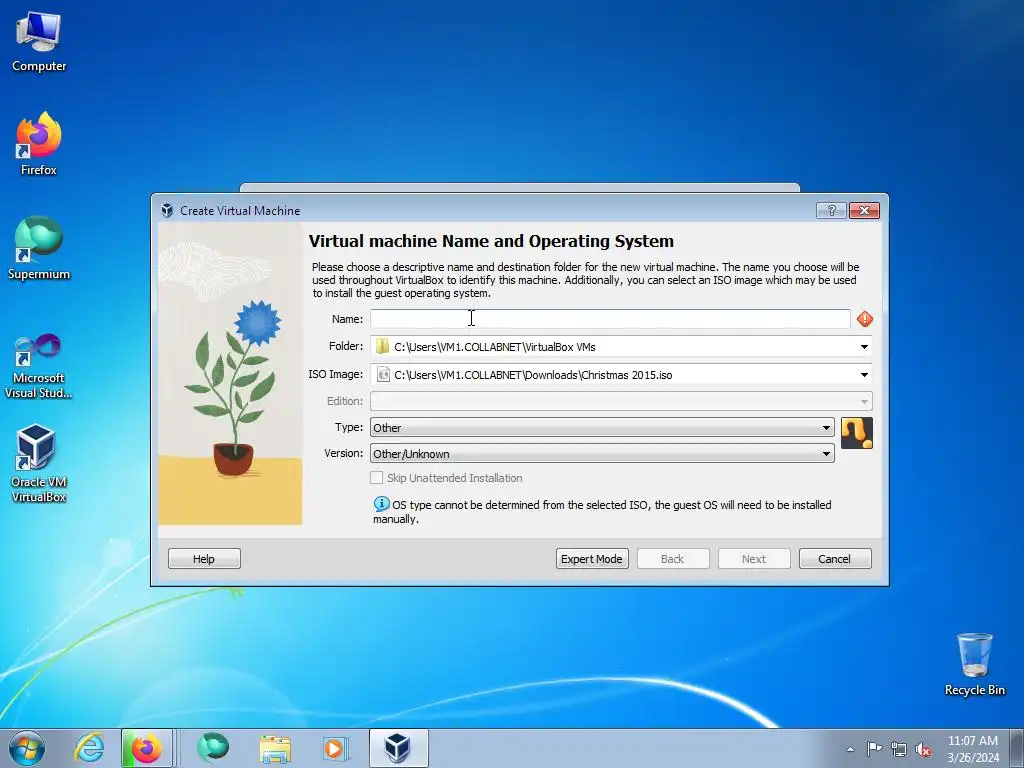Image resolution: width=1024 pixels, height=768 pixels.
Task: Open Windows Explorer from the taskbar
Action: [275, 748]
